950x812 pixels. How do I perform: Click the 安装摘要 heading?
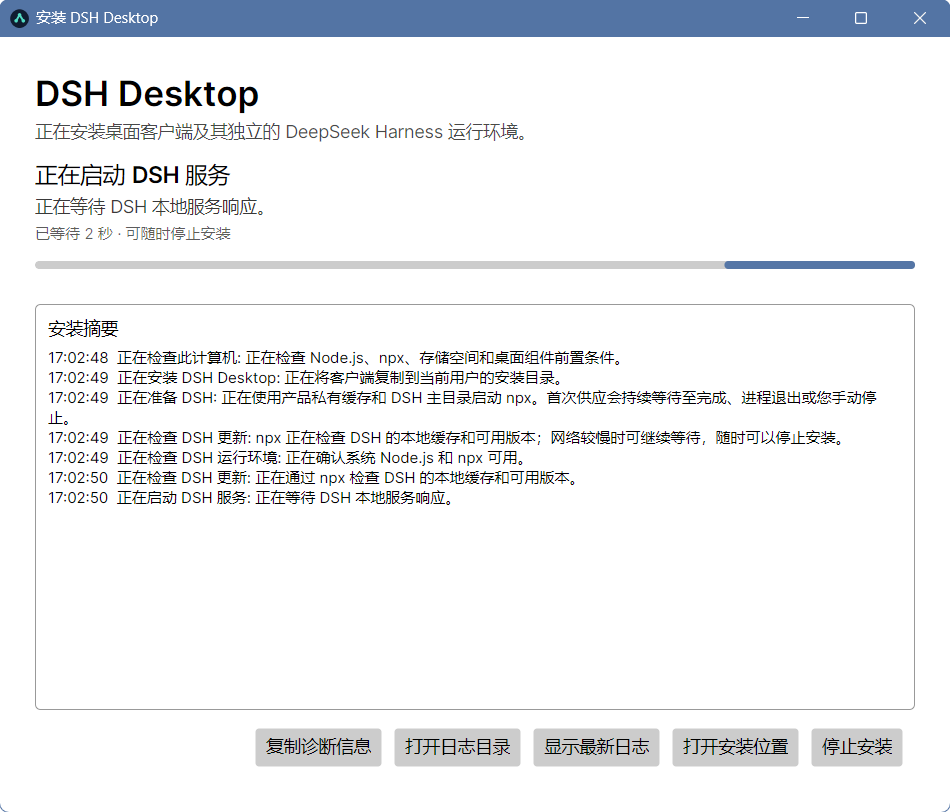coord(83,328)
